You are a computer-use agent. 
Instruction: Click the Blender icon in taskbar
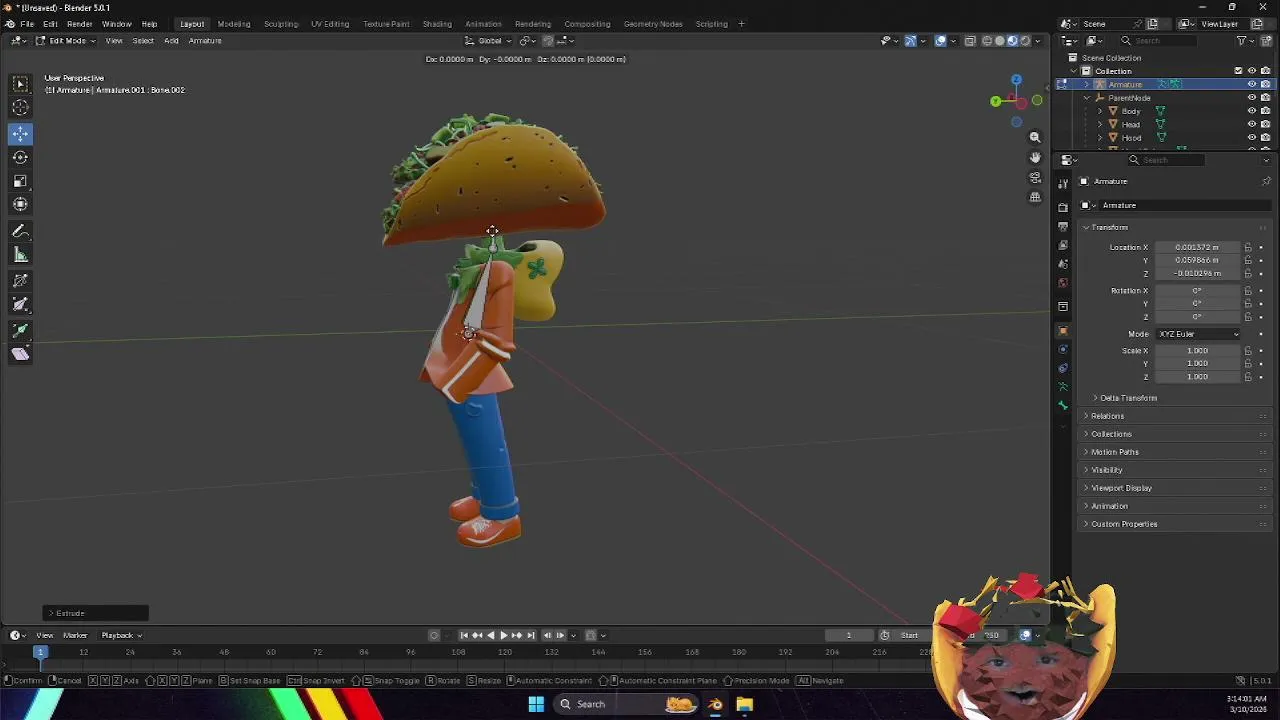pyautogui.click(x=715, y=704)
